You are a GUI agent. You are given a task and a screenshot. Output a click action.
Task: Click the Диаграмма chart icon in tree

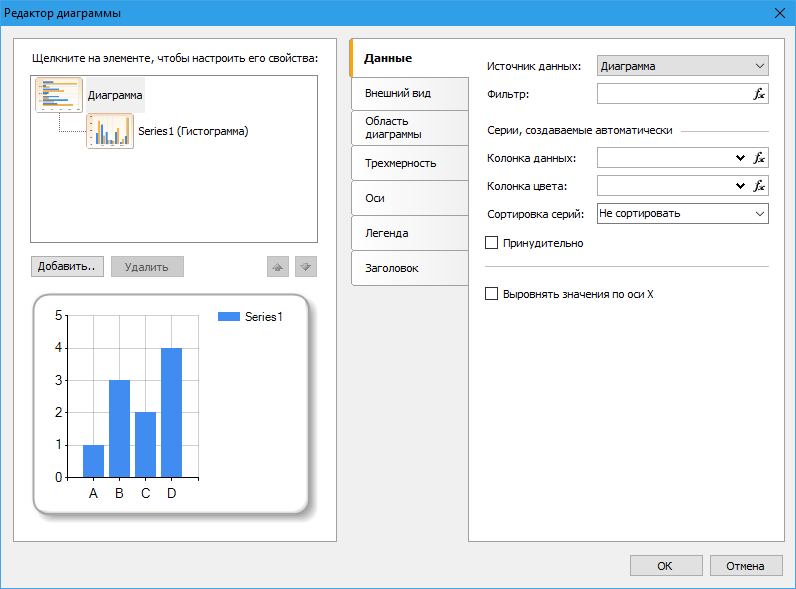pos(59,95)
